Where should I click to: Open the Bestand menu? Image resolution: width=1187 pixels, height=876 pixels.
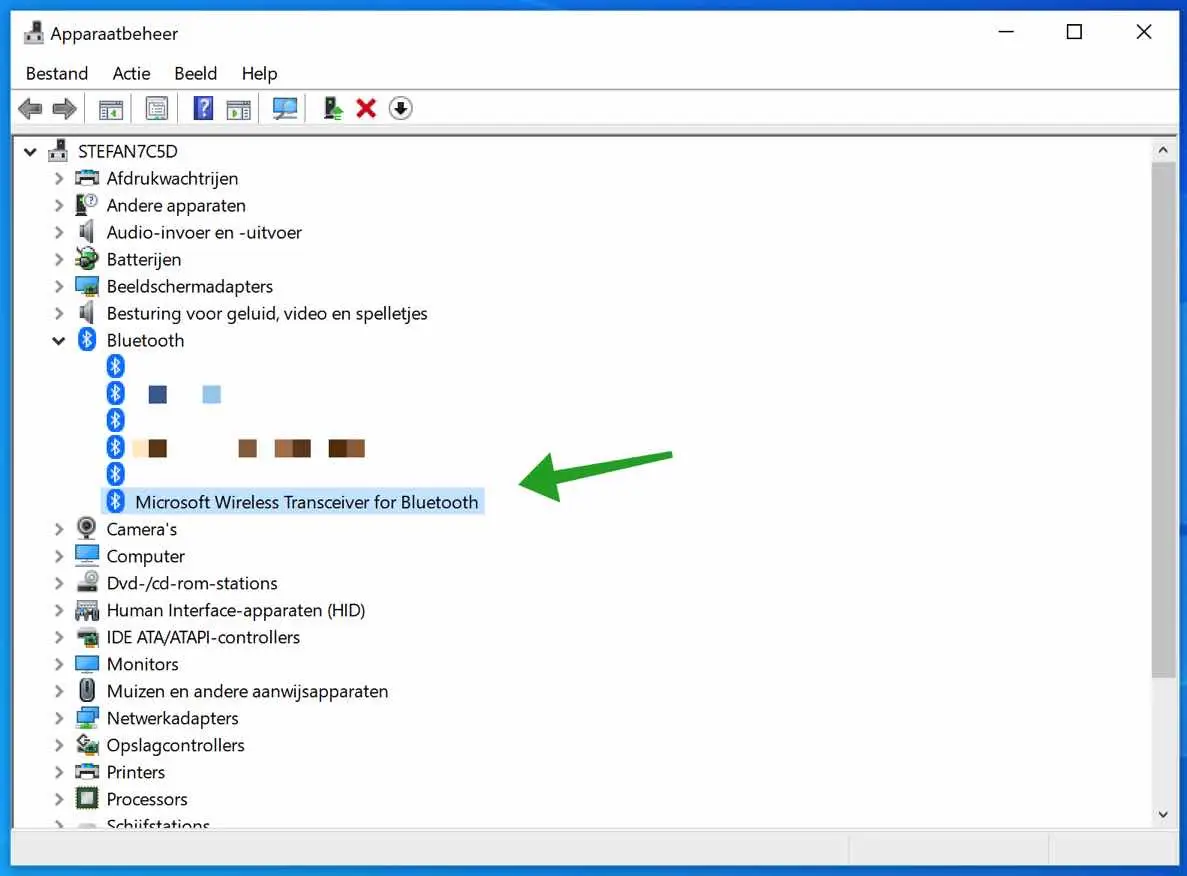pos(57,73)
